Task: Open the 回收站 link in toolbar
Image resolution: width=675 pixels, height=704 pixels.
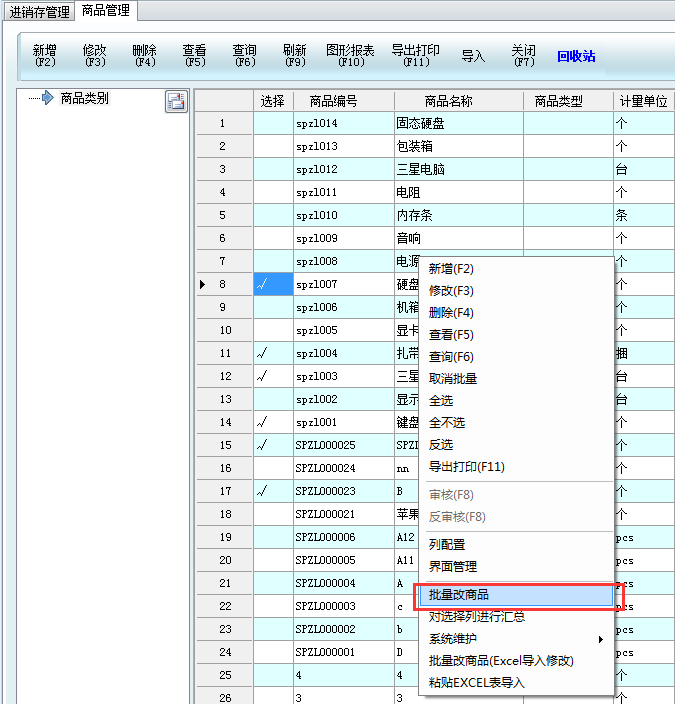Action: [576, 57]
